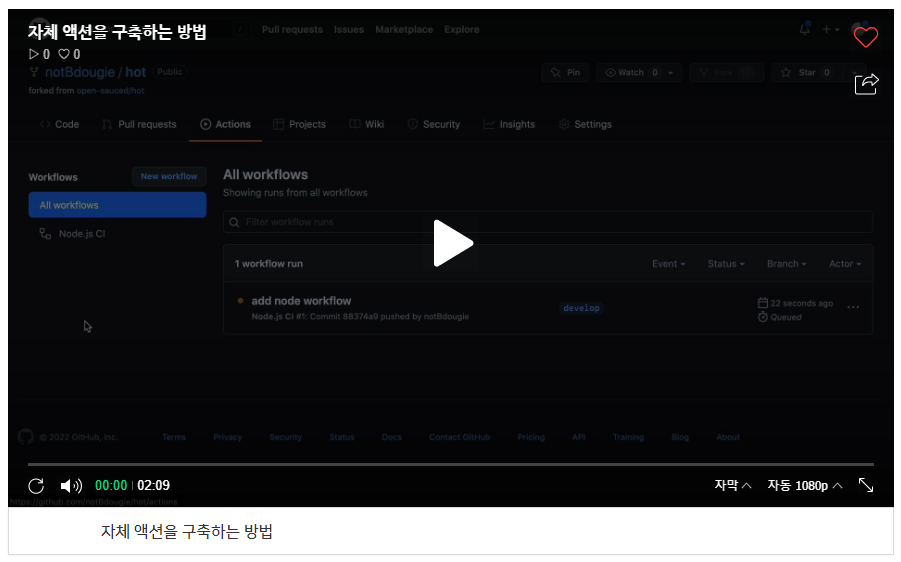Click the footer Contact GitHub link

click(460, 437)
